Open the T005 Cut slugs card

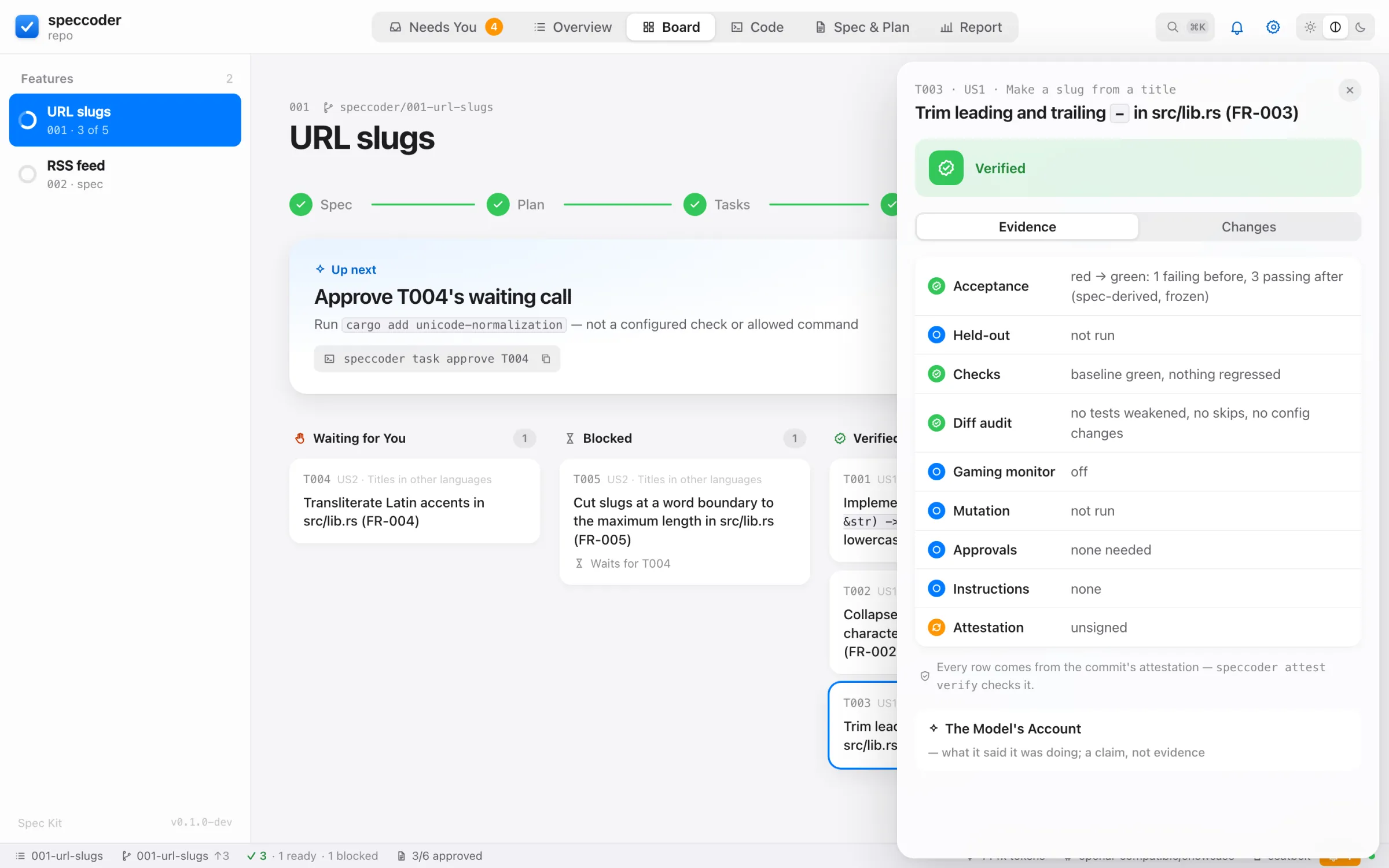(x=685, y=521)
